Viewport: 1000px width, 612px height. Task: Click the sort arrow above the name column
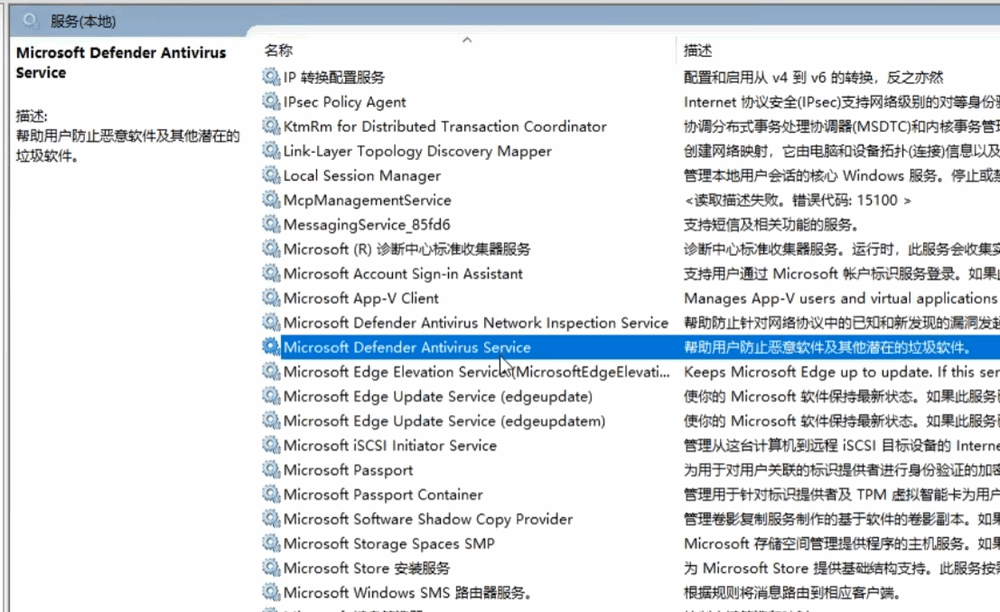[x=467, y=40]
